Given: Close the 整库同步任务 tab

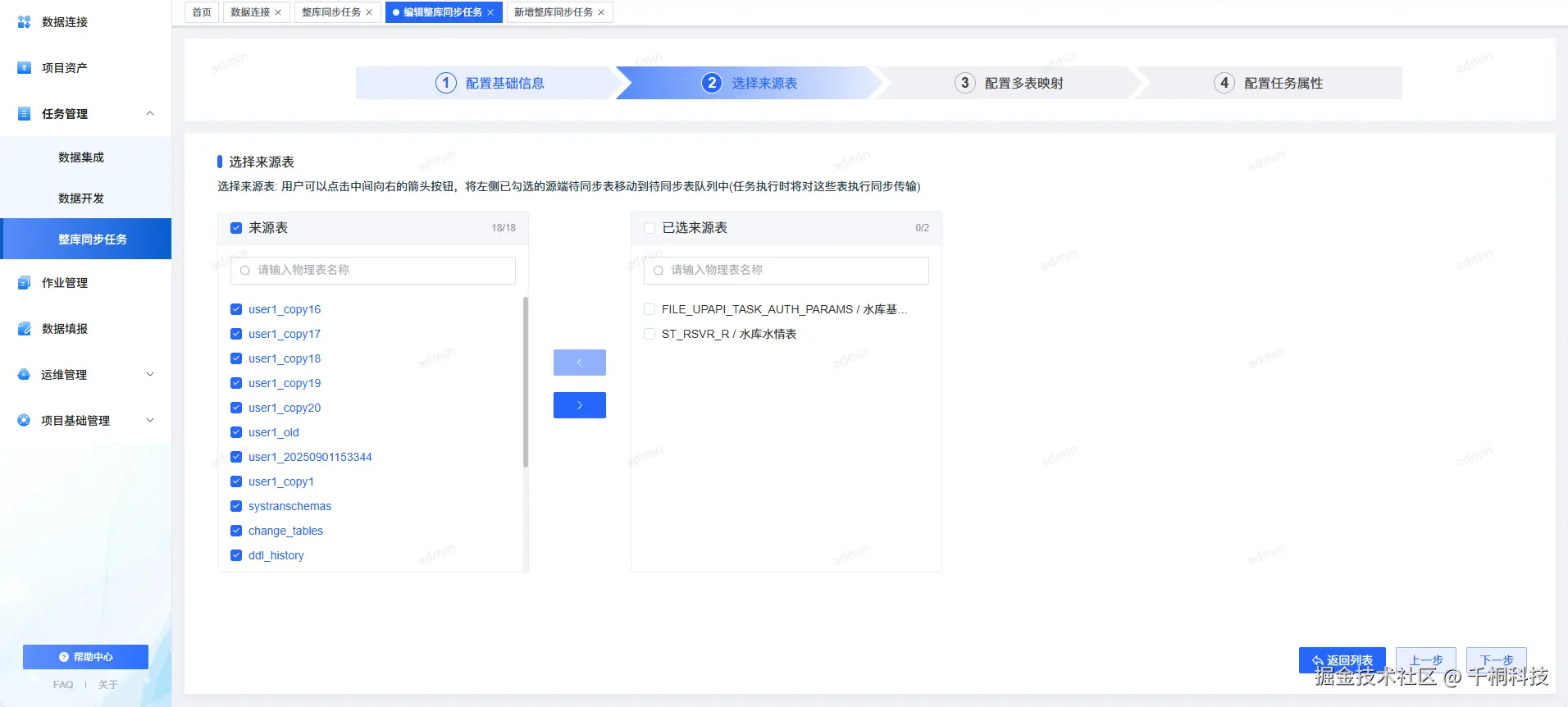Looking at the screenshot, I should [x=369, y=12].
